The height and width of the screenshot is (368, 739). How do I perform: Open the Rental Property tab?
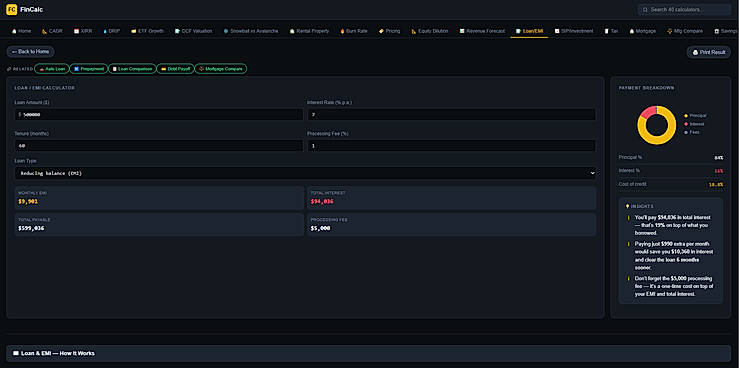309,31
